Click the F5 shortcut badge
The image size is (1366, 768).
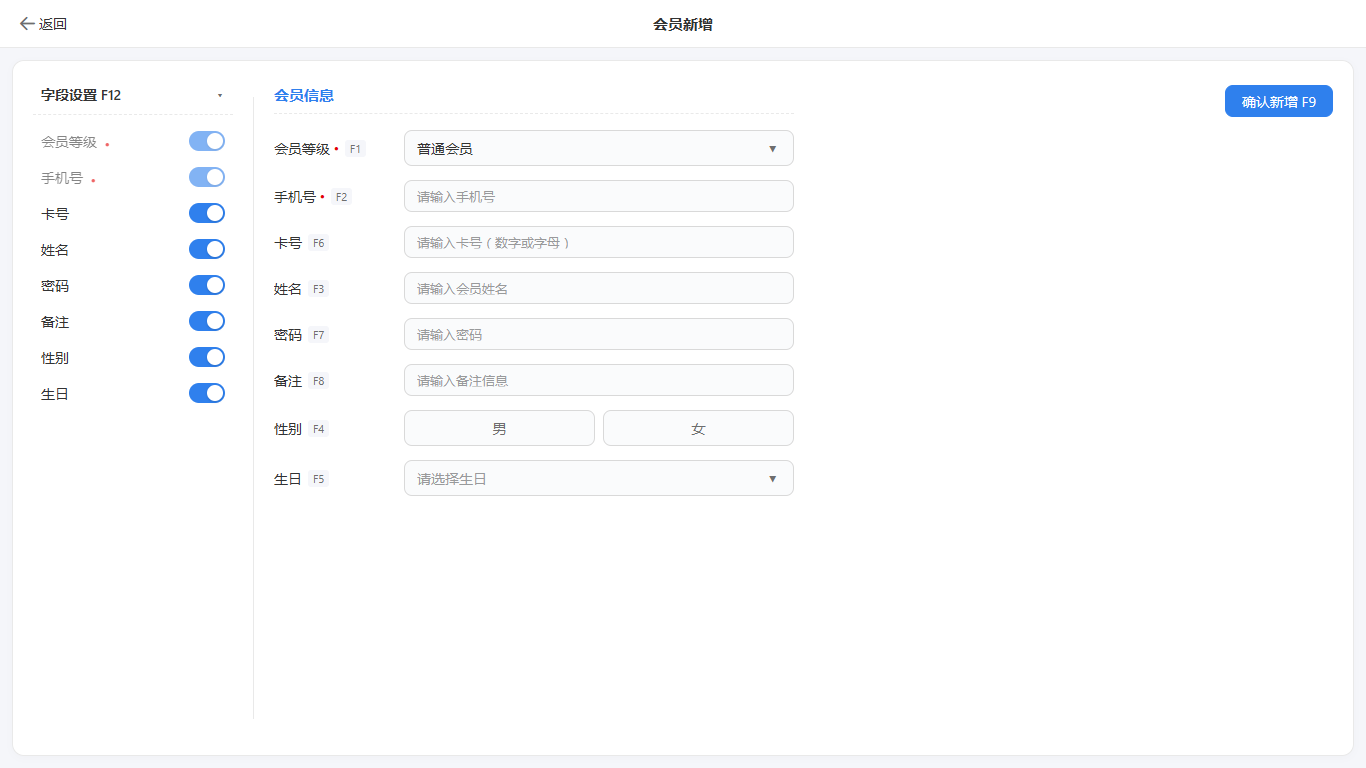tap(318, 479)
